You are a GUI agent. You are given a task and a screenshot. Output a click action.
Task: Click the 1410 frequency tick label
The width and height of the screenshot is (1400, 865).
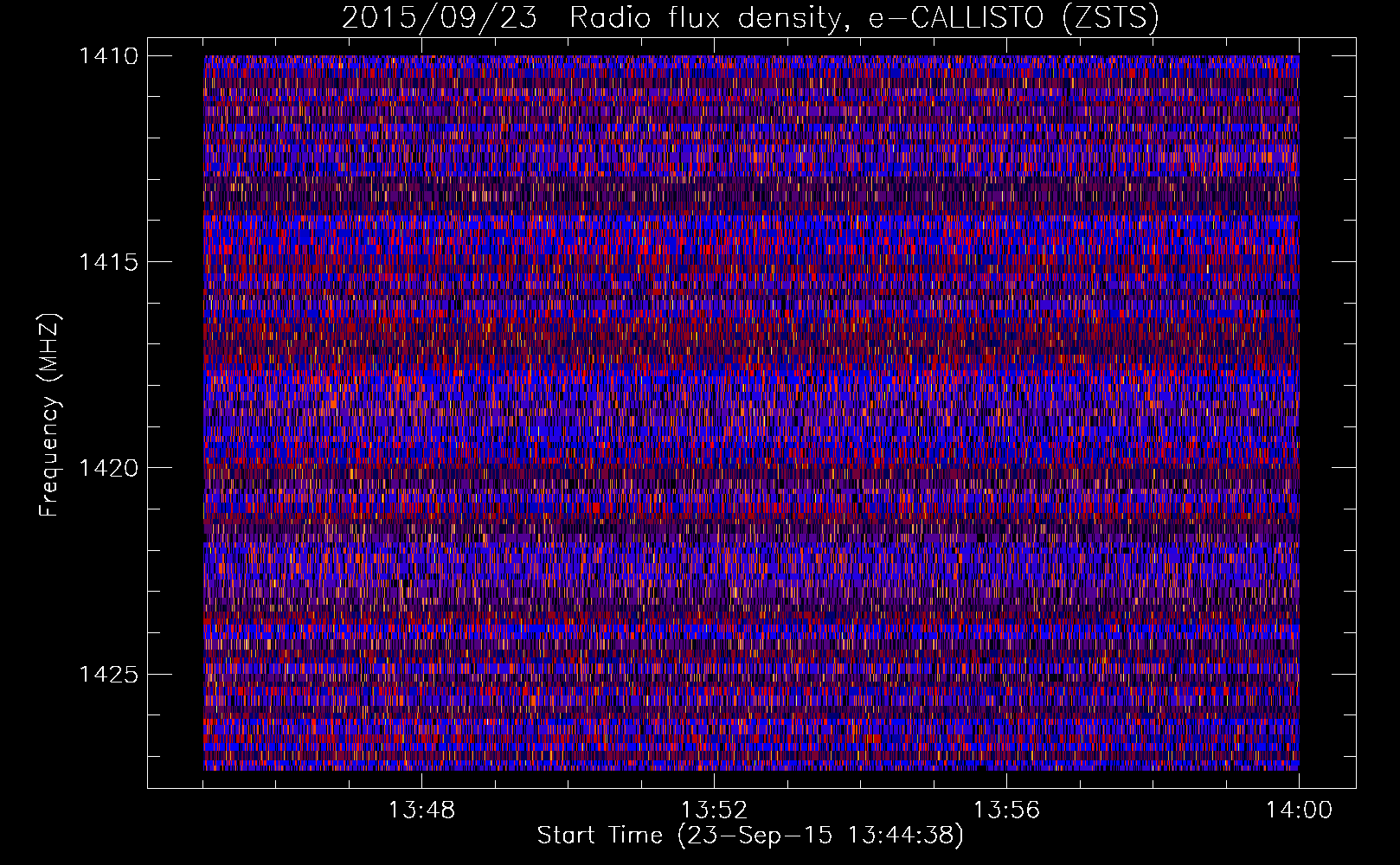click(108, 56)
